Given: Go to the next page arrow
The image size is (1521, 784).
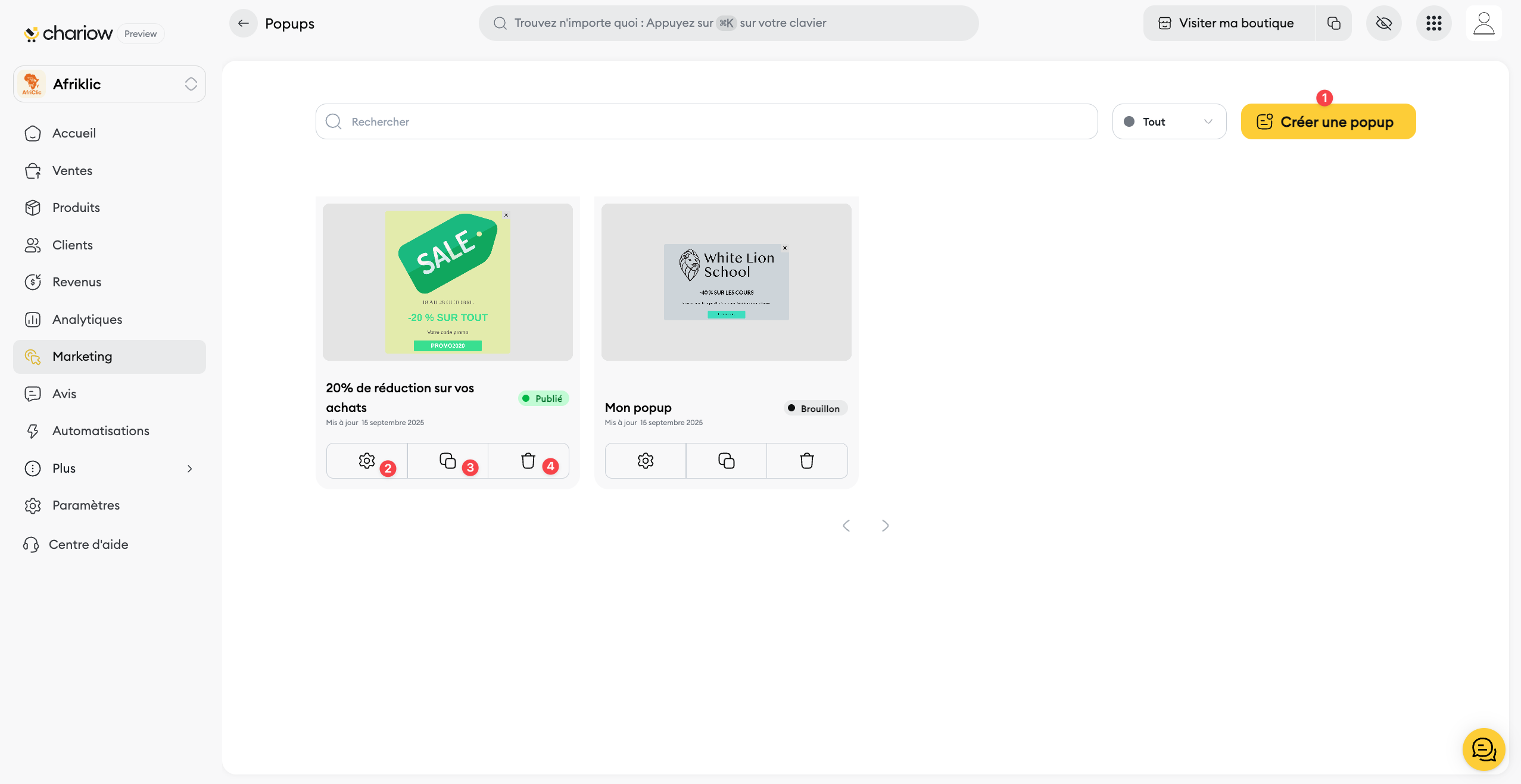Looking at the screenshot, I should 885,526.
